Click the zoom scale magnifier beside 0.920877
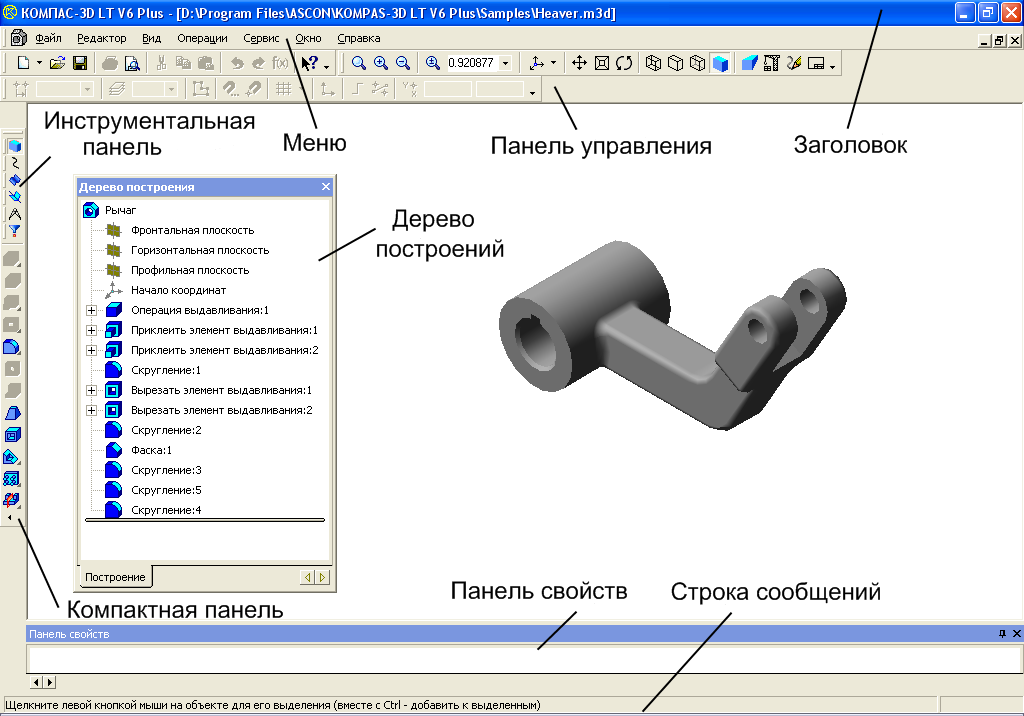The image size is (1024, 716). [x=432, y=63]
